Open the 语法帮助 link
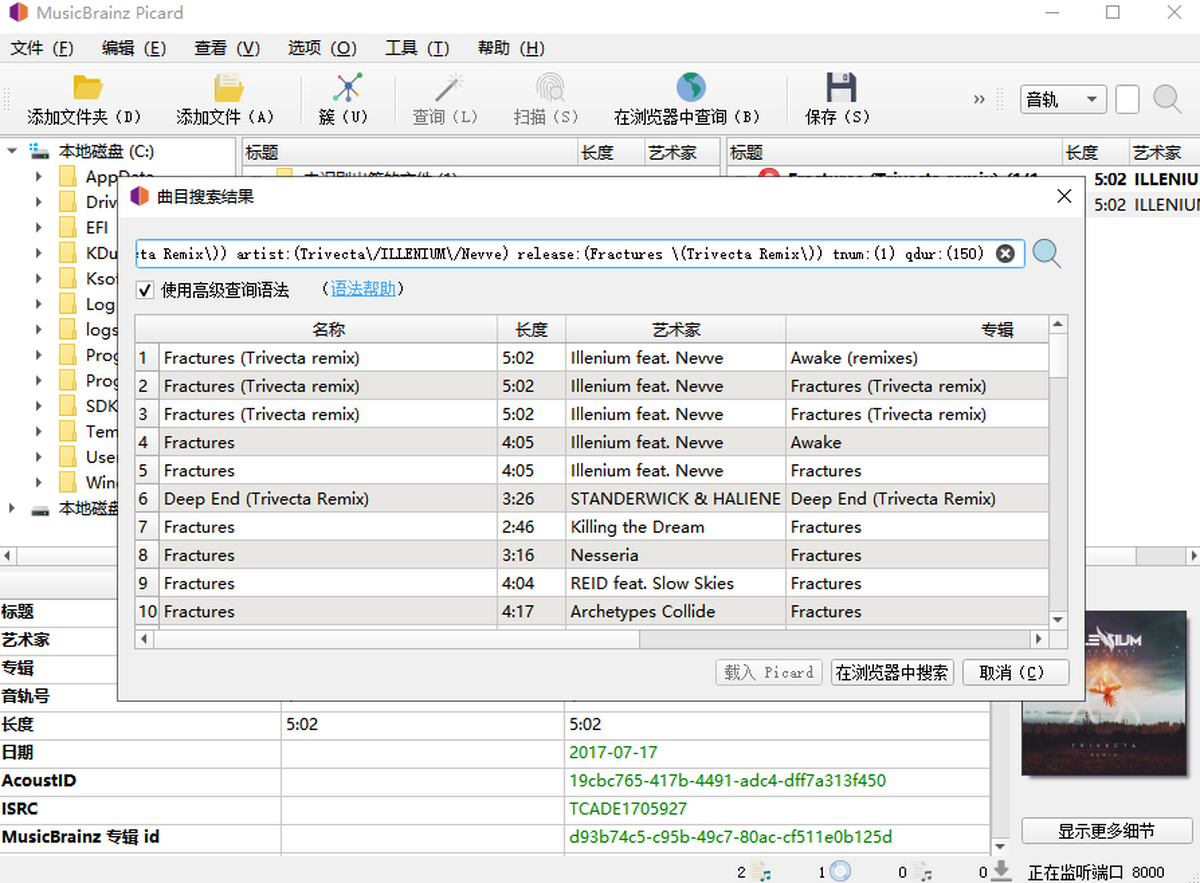The image size is (1200, 883). point(363,290)
